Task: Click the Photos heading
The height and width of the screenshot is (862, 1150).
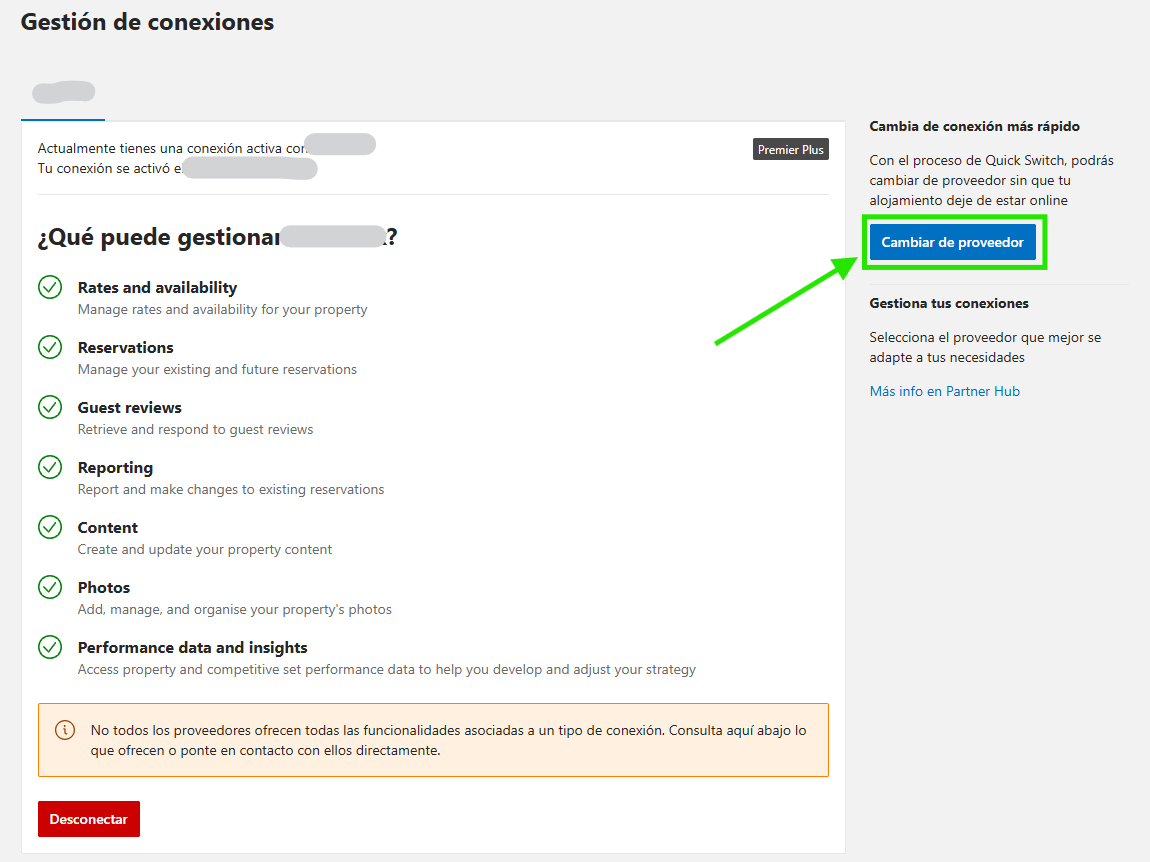Action: pos(103,588)
